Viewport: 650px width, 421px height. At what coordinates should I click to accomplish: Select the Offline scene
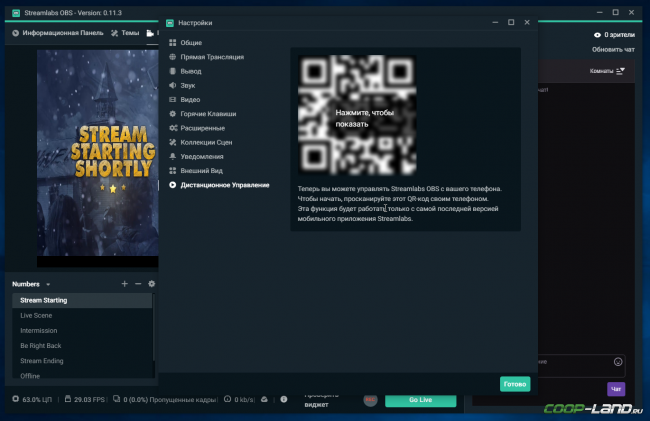[x=82, y=375]
